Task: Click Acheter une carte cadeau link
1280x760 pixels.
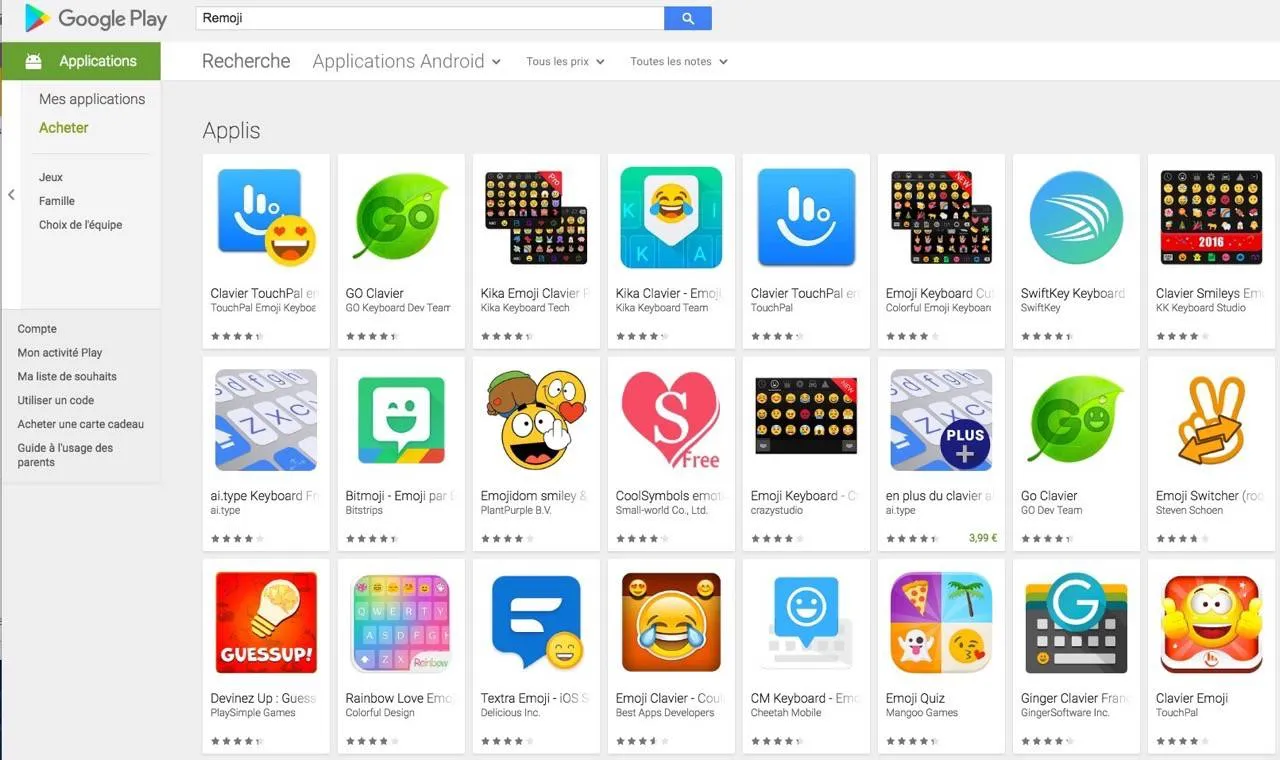Action: point(81,424)
